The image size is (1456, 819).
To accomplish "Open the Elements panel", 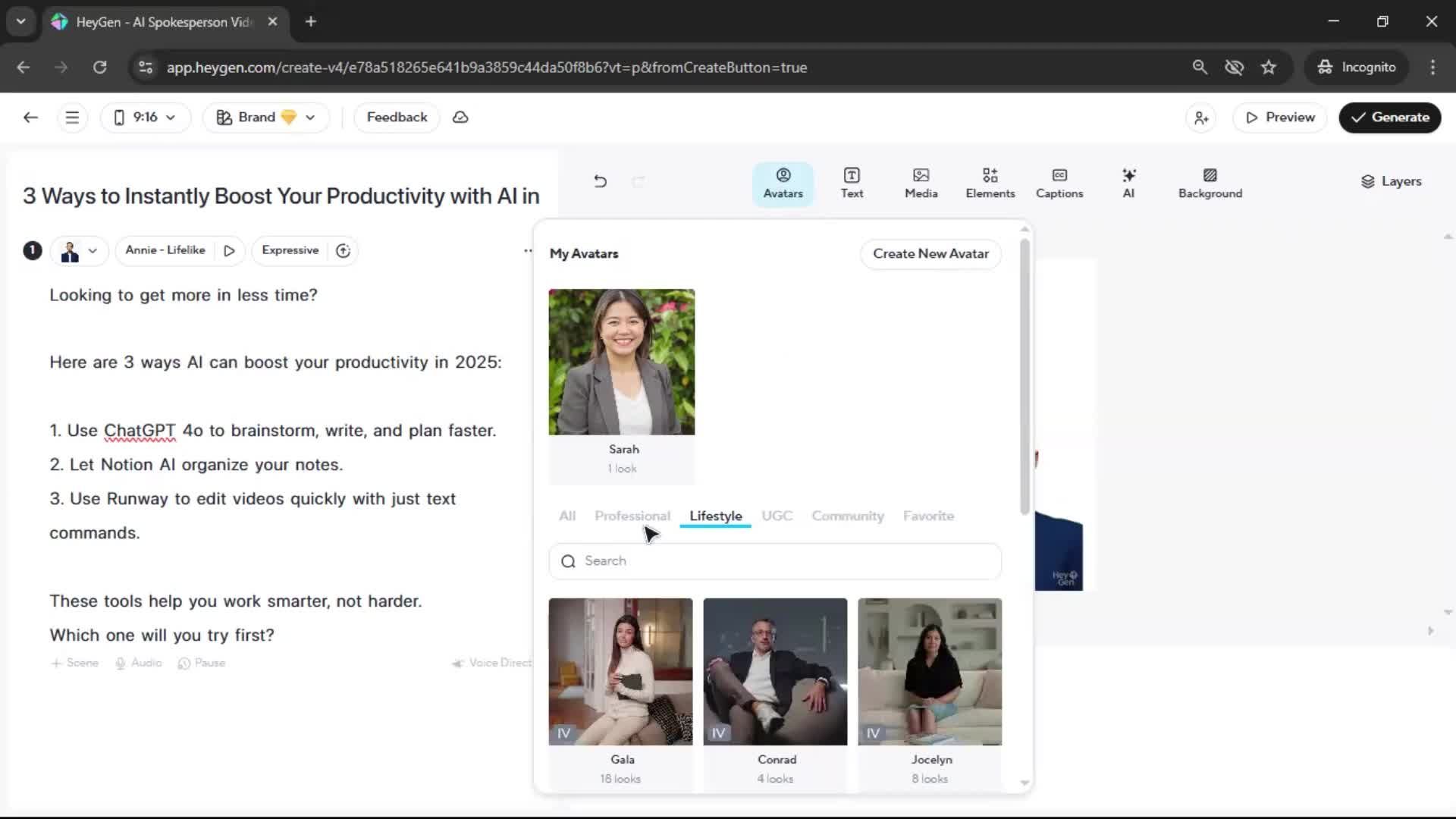I will (990, 183).
